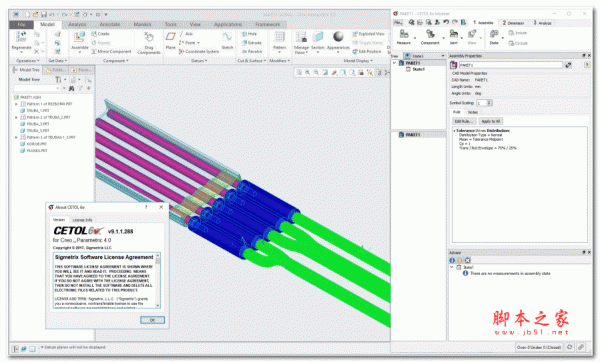Toggle the error filter icon in Advisor
The width and height of the screenshot is (600, 363).
click(x=467, y=260)
